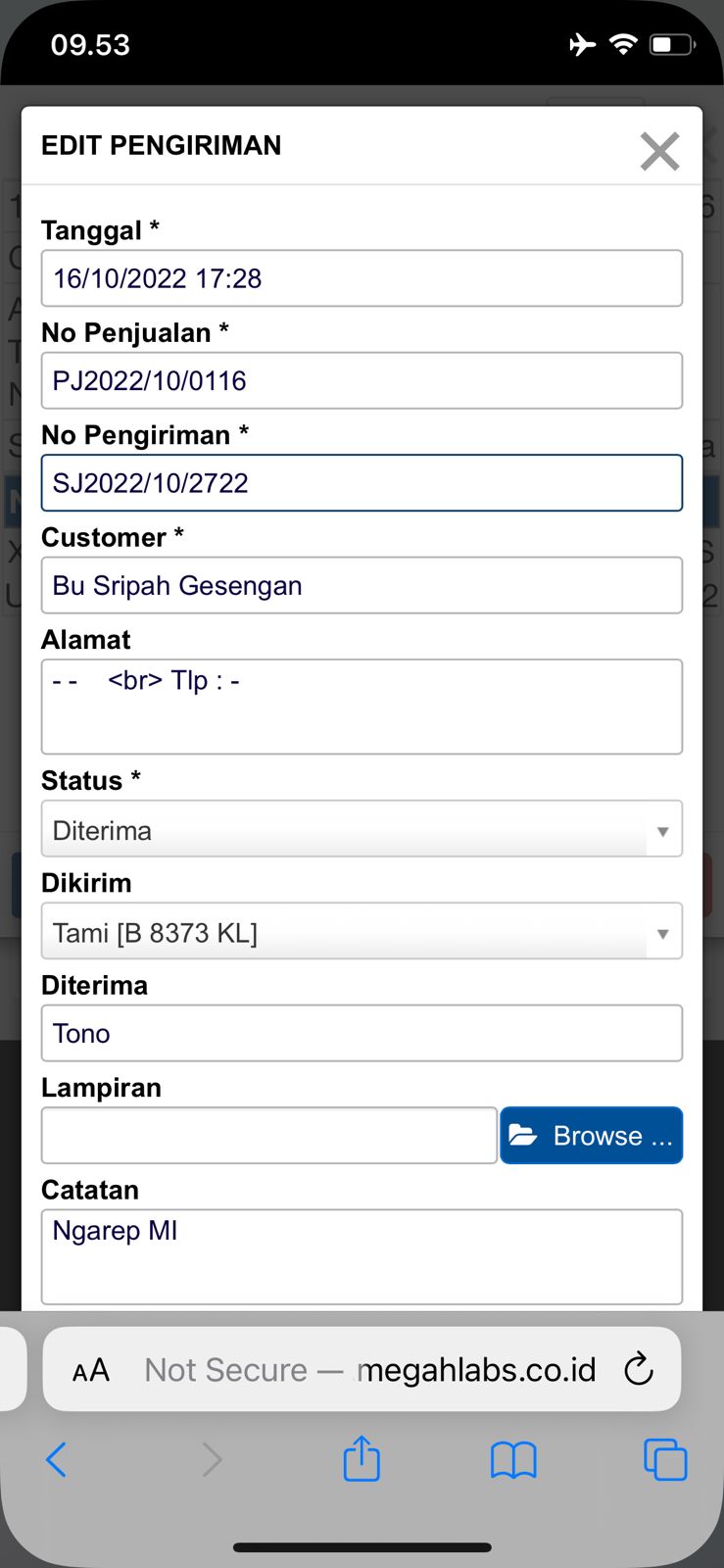Viewport: 724px width, 1568px height.
Task: Click the Diterima field containing Tono
Action: (362, 1033)
